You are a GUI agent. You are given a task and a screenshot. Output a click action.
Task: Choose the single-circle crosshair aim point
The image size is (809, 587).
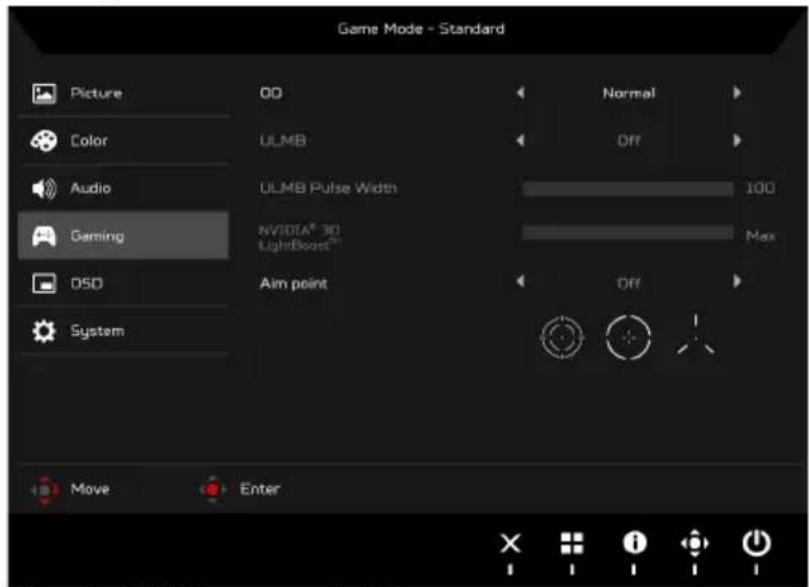(x=628, y=338)
